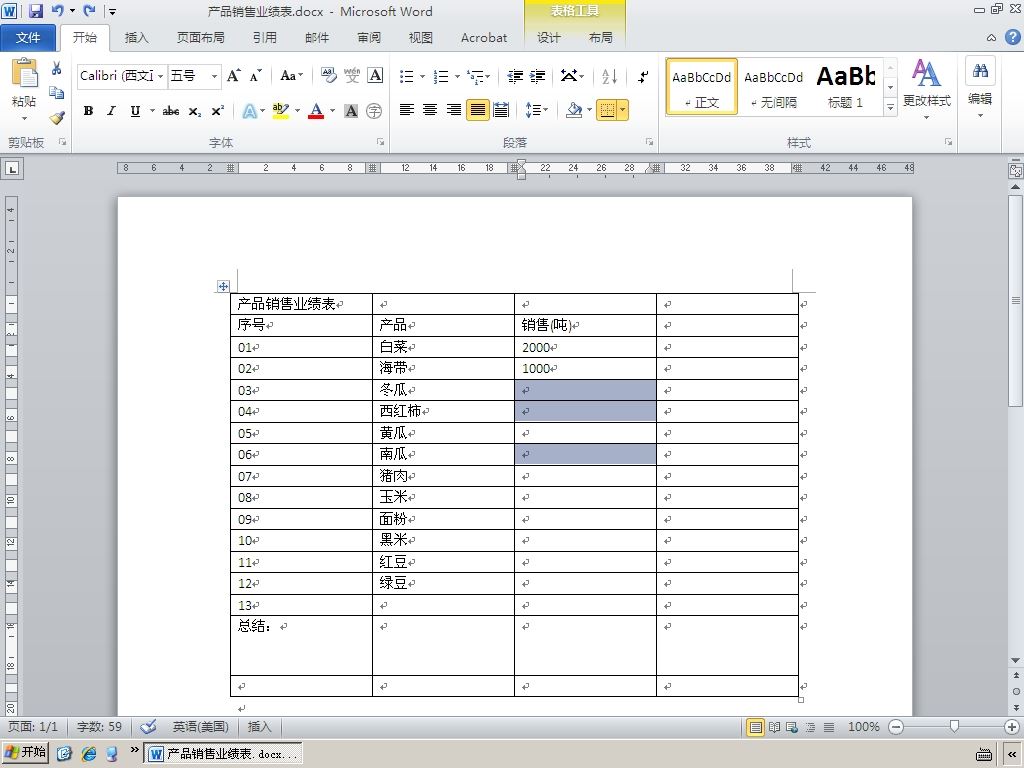Click the Format Painter brush icon
This screenshot has height=768, width=1024.
pos(57,118)
